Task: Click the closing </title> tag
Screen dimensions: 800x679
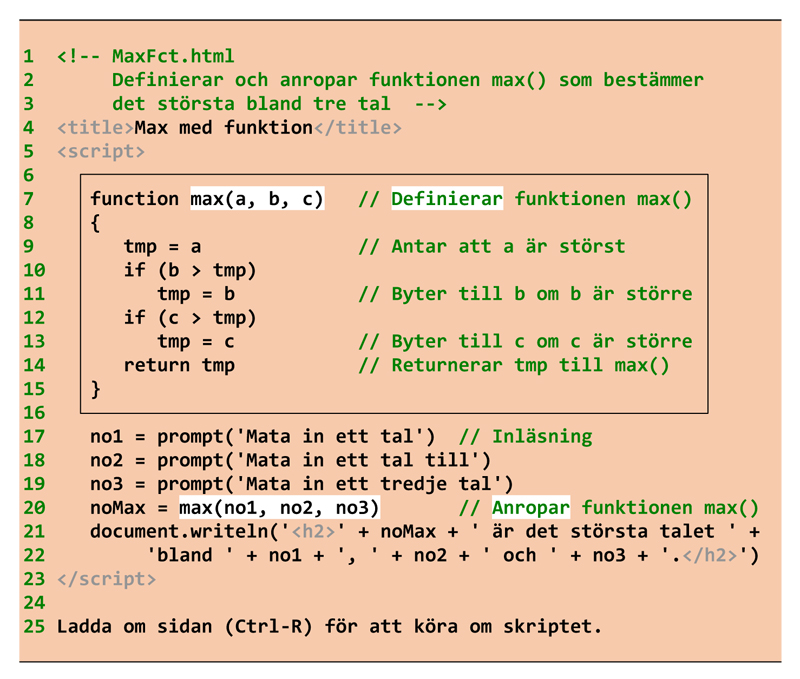Action: pyautogui.click(x=357, y=127)
